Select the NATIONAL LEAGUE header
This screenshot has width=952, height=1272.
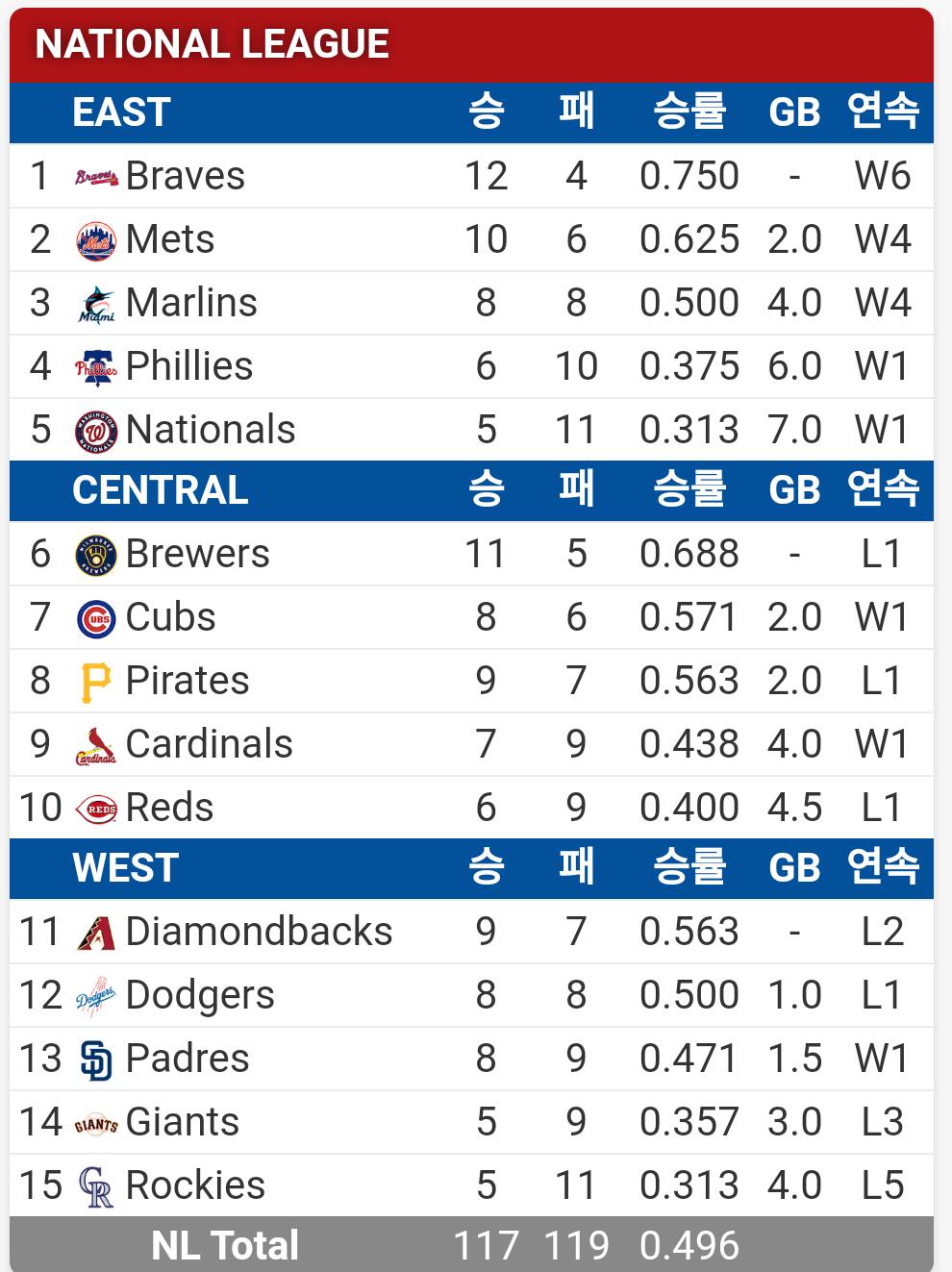(213, 44)
